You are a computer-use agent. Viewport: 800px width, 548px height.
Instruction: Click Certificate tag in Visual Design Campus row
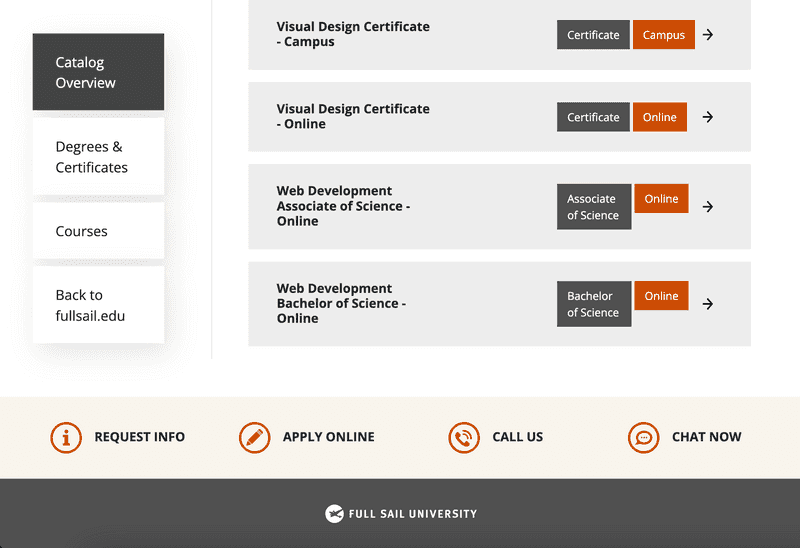click(x=593, y=35)
